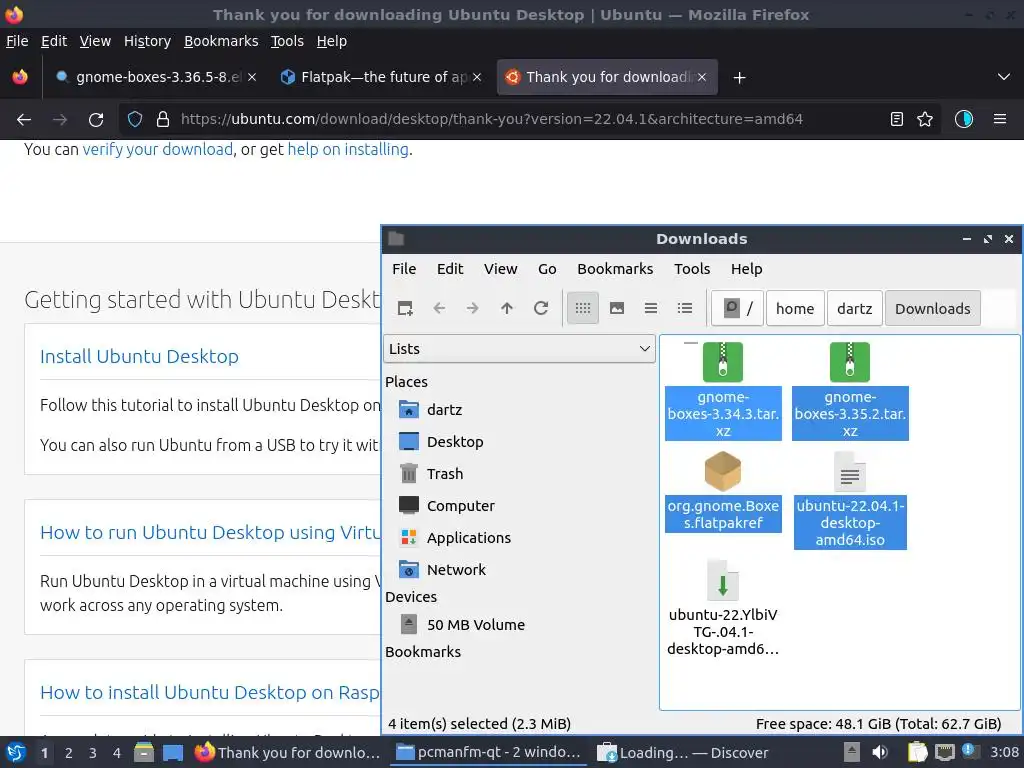1024x768 pixels.
Task: Open the file manager Edit menu
Action: 450,269
